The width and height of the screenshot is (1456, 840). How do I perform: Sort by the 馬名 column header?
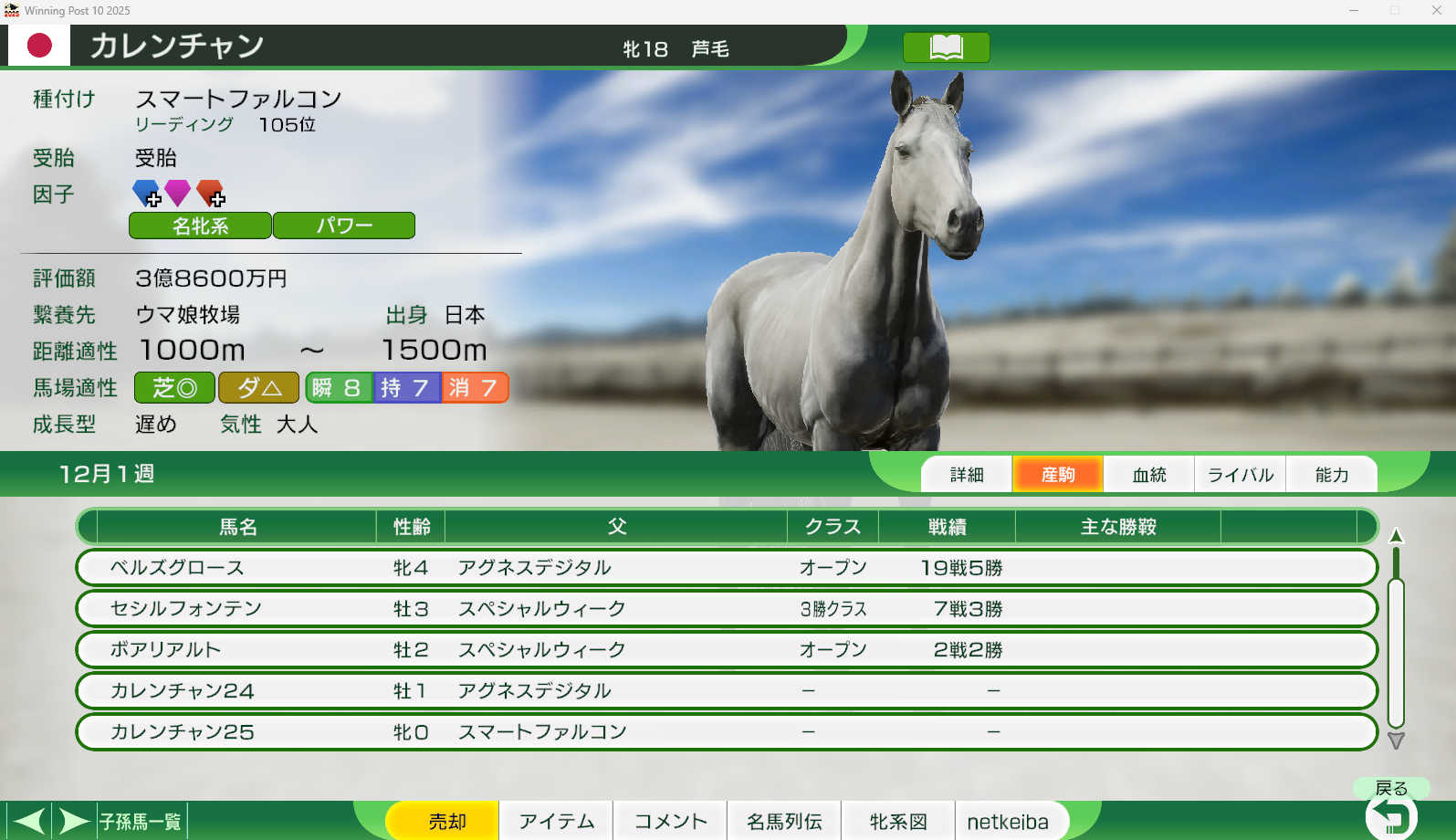tap(237, 527)
